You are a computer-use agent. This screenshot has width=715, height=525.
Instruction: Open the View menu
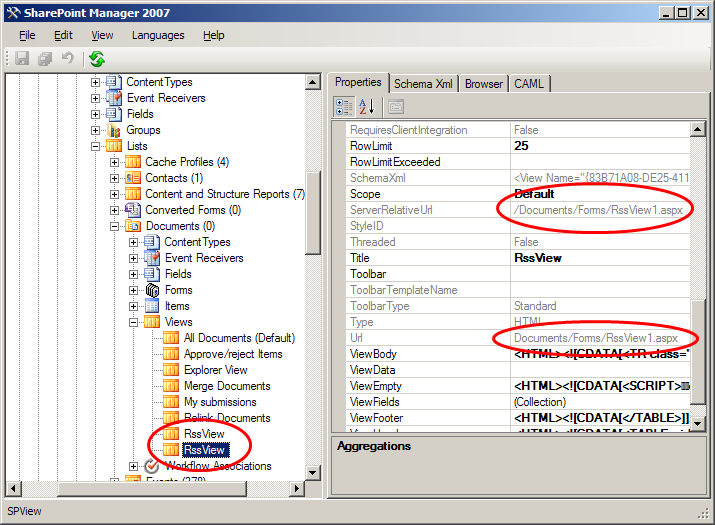pos(102,35)
